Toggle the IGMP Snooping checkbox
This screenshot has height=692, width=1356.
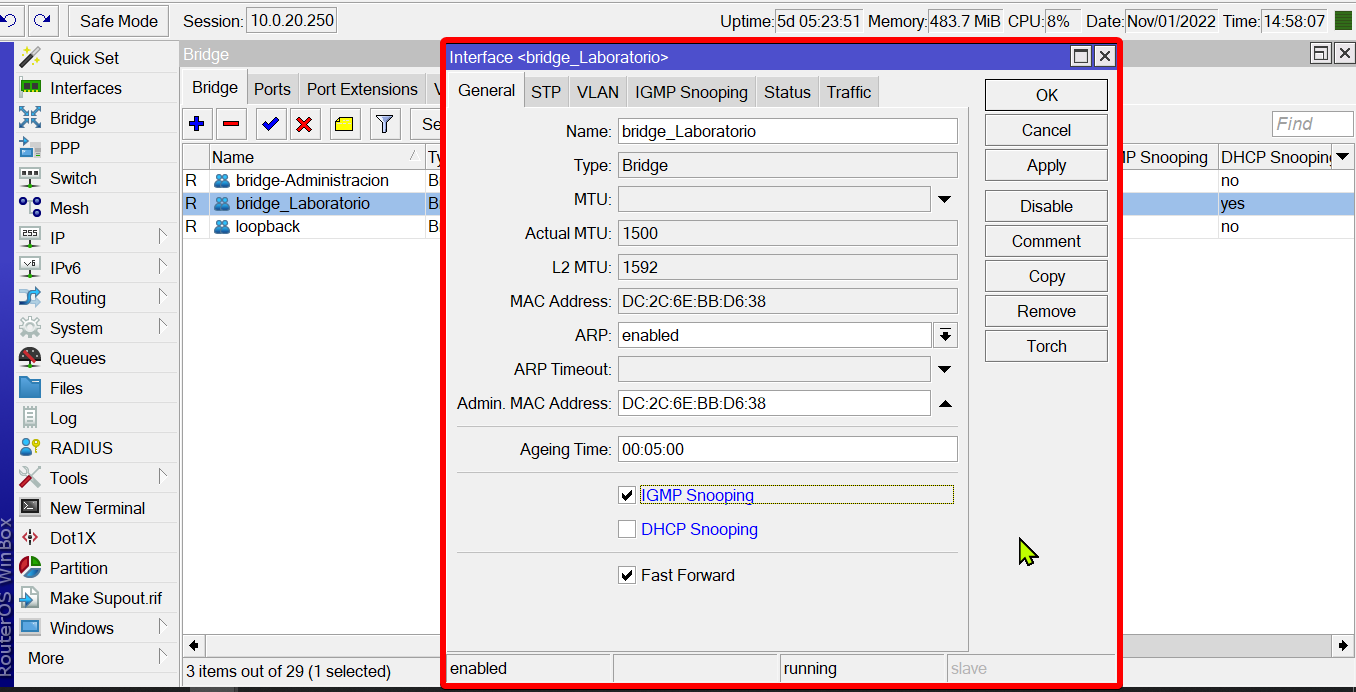click(x=627, y=495)
